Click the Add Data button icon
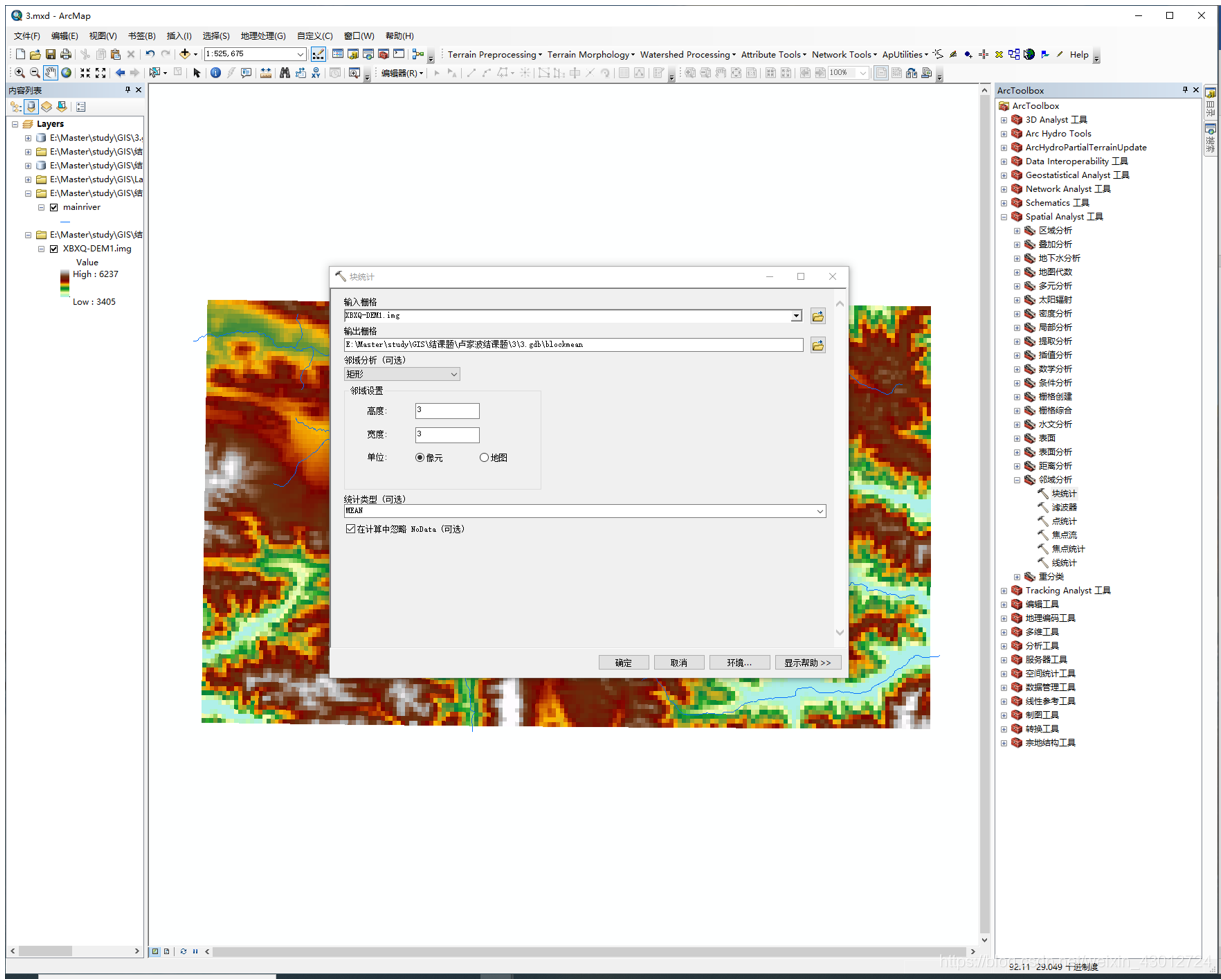 (x=184, y=54)
